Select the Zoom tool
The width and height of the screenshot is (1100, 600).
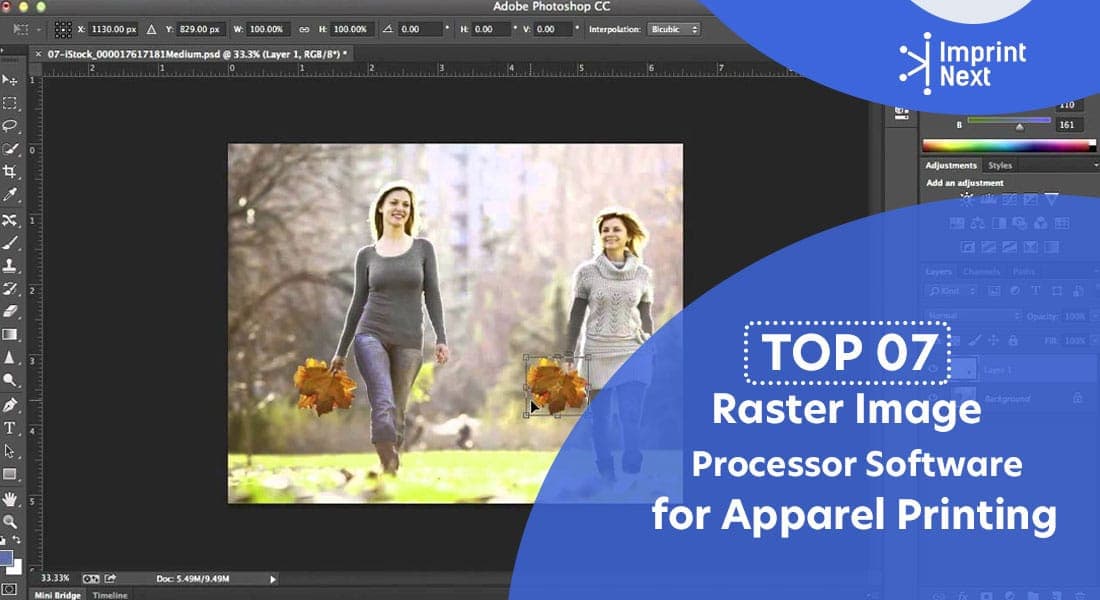click(10, 521)
